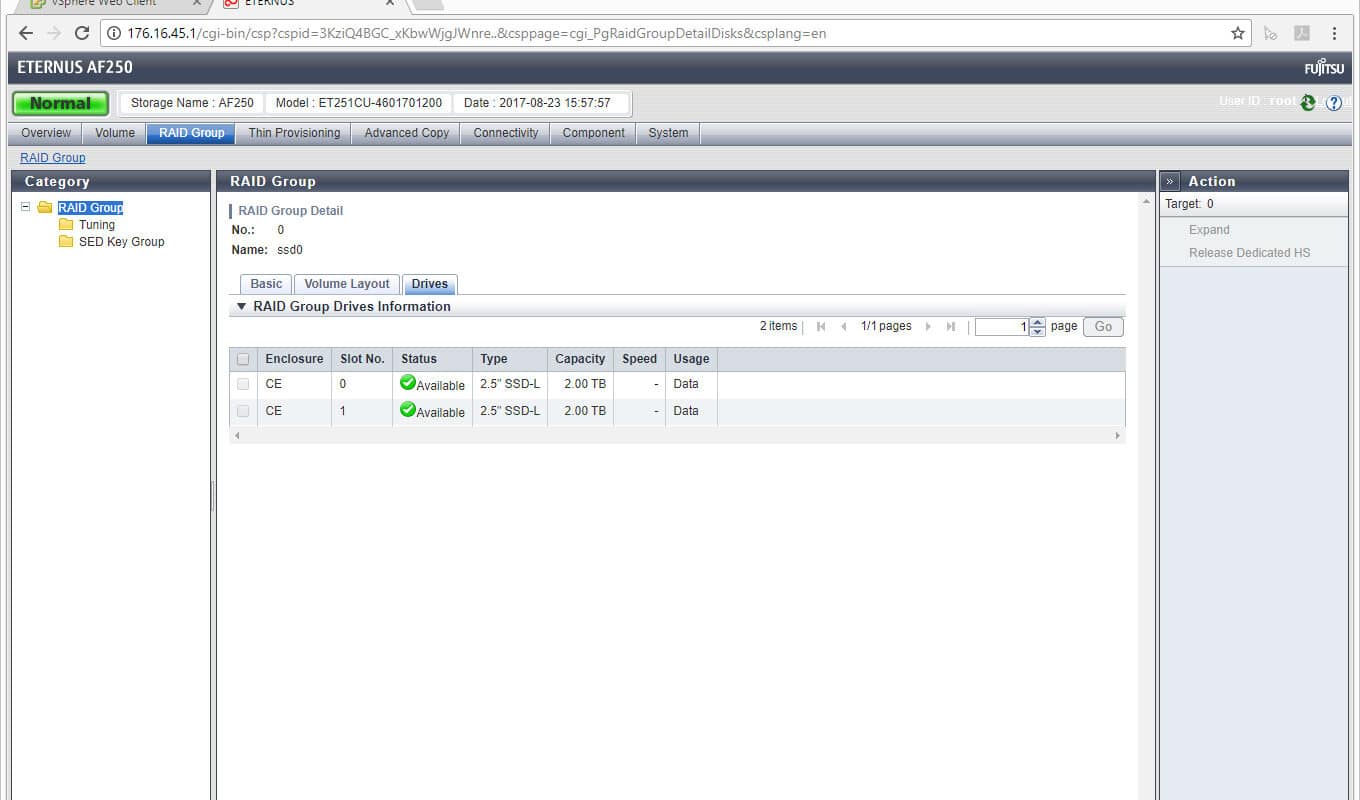Open the Volume menu tab
Screen dimensions: 1360x800
click(115, 133)
